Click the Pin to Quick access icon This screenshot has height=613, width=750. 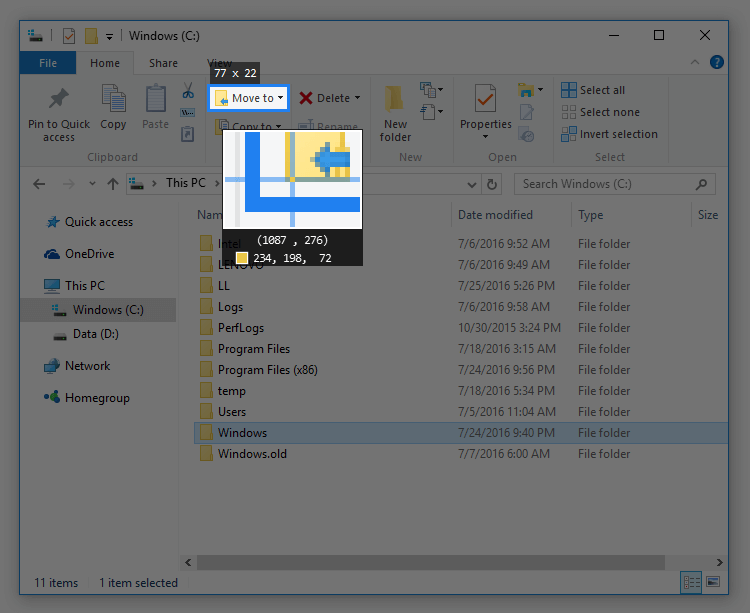[59, 100]
